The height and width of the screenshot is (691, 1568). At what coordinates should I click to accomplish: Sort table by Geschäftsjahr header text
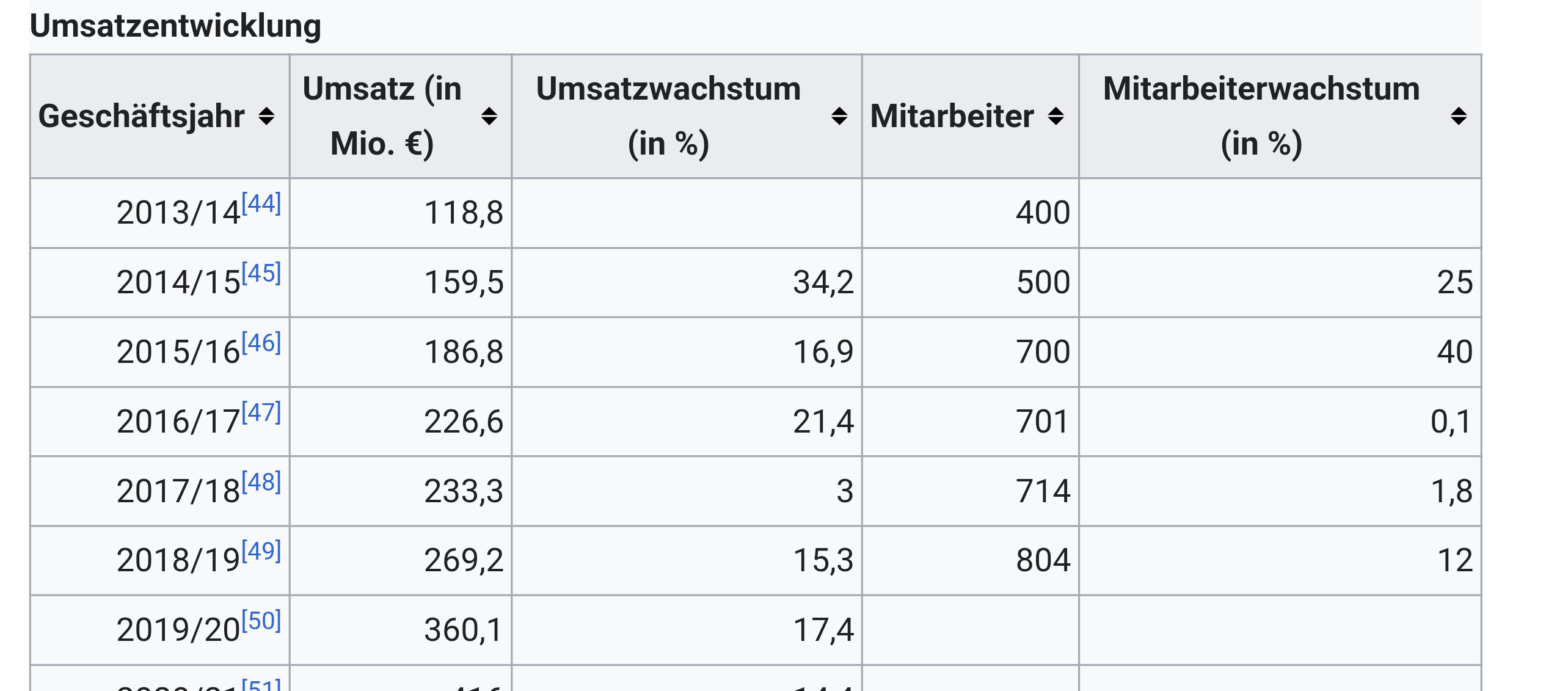141,116
